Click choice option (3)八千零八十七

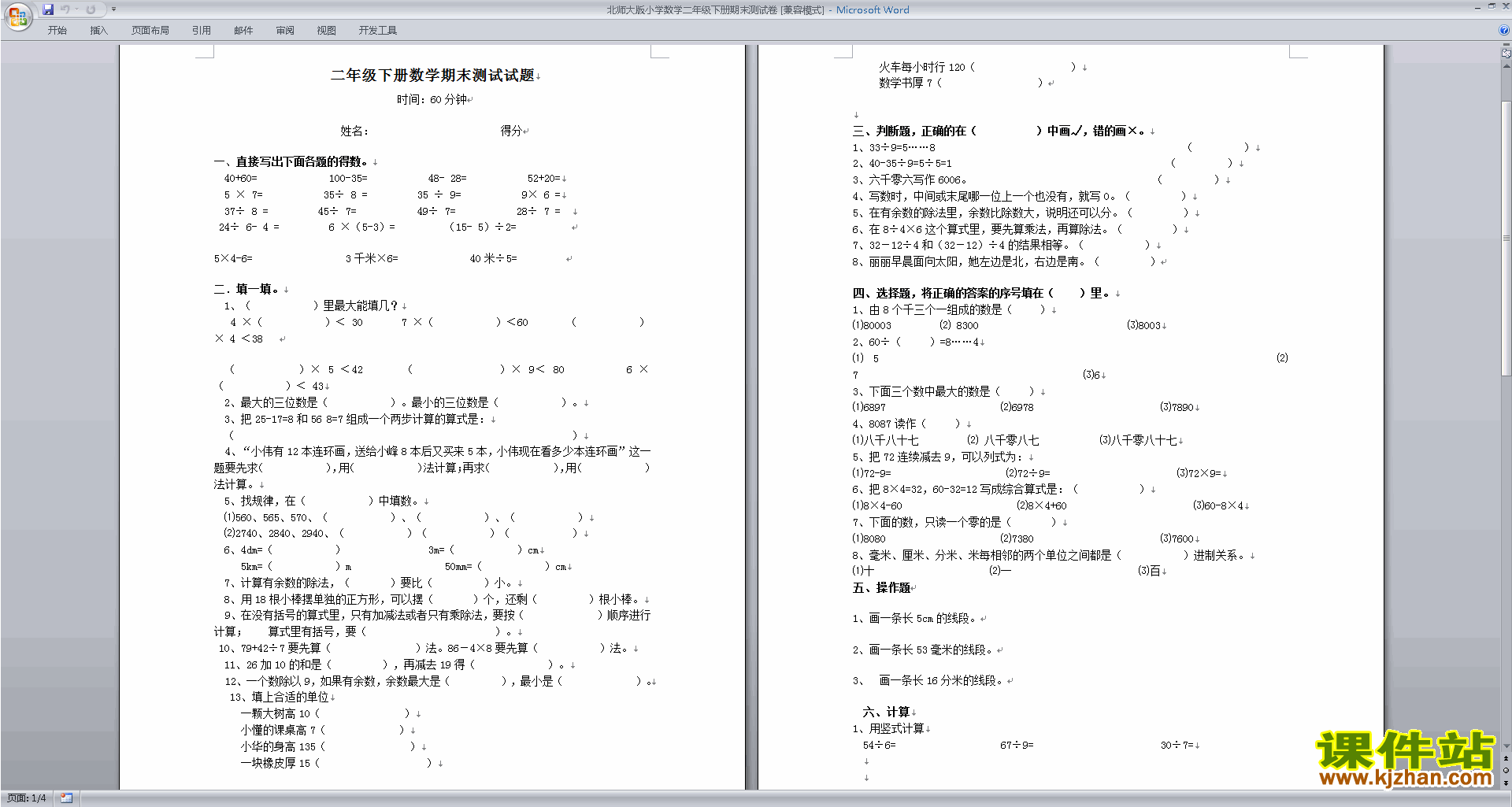tap(1139, 440)
